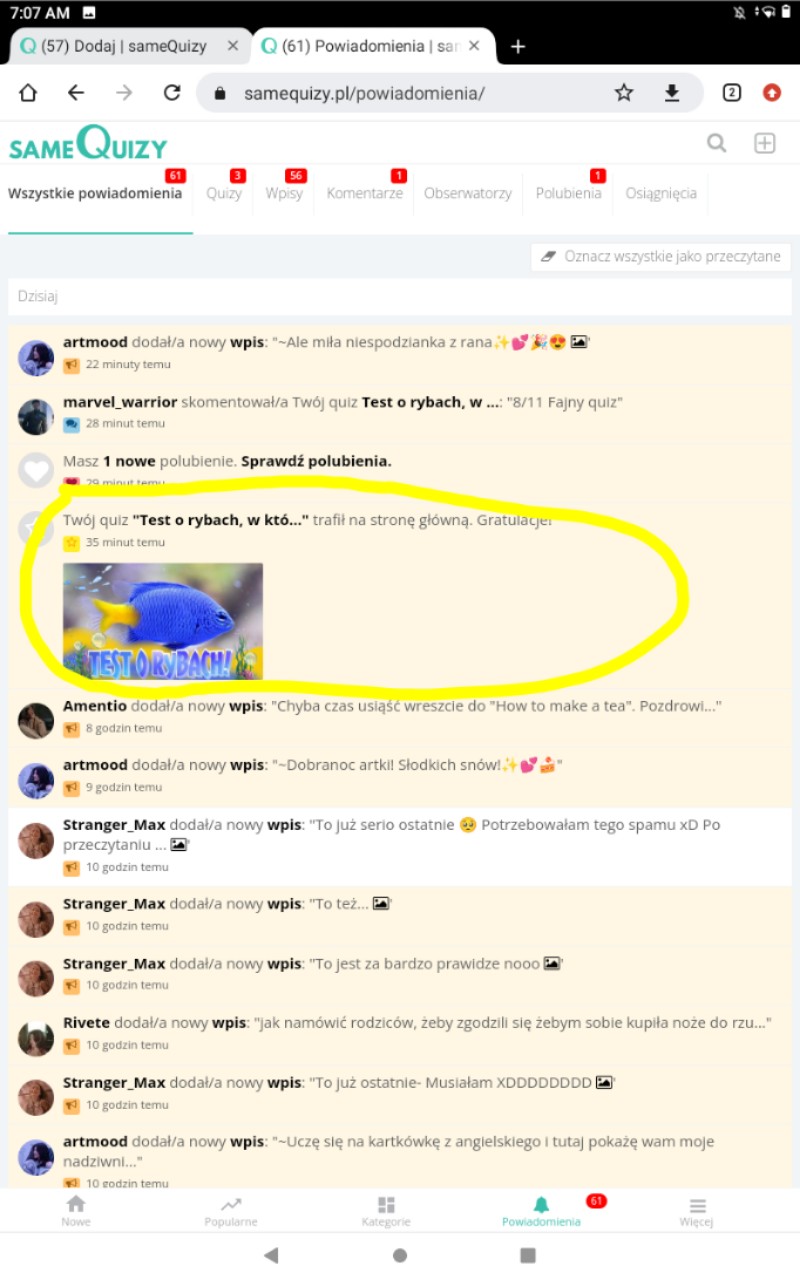This screenshot has height=1280, width=800.
Task: Open Kategorie grid icon
Action: point(386,1210)
